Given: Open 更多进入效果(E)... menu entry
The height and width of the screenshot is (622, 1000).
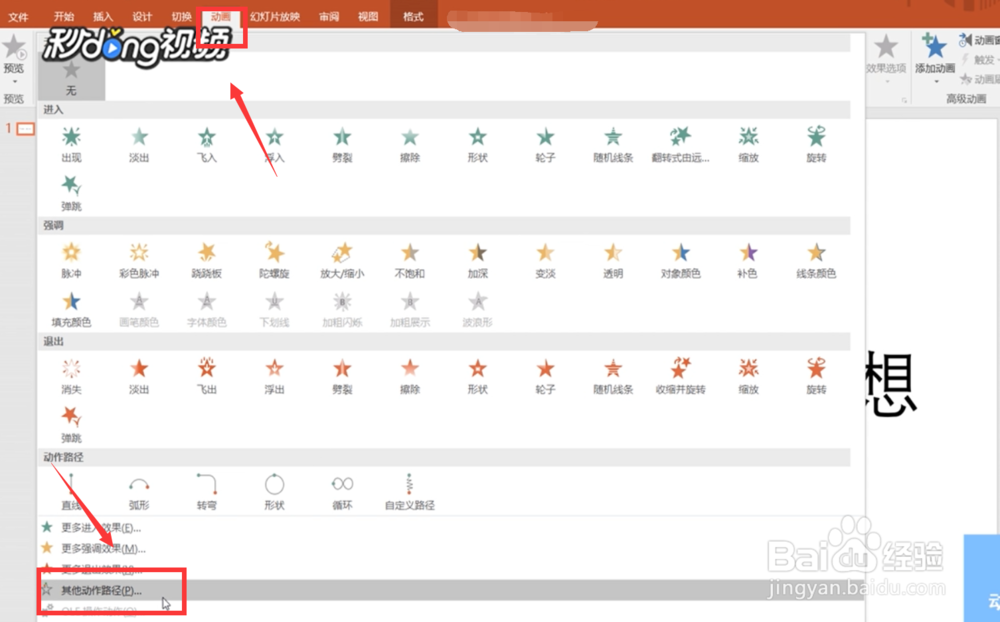Looking at the screenshot, I should click(101, 528).
